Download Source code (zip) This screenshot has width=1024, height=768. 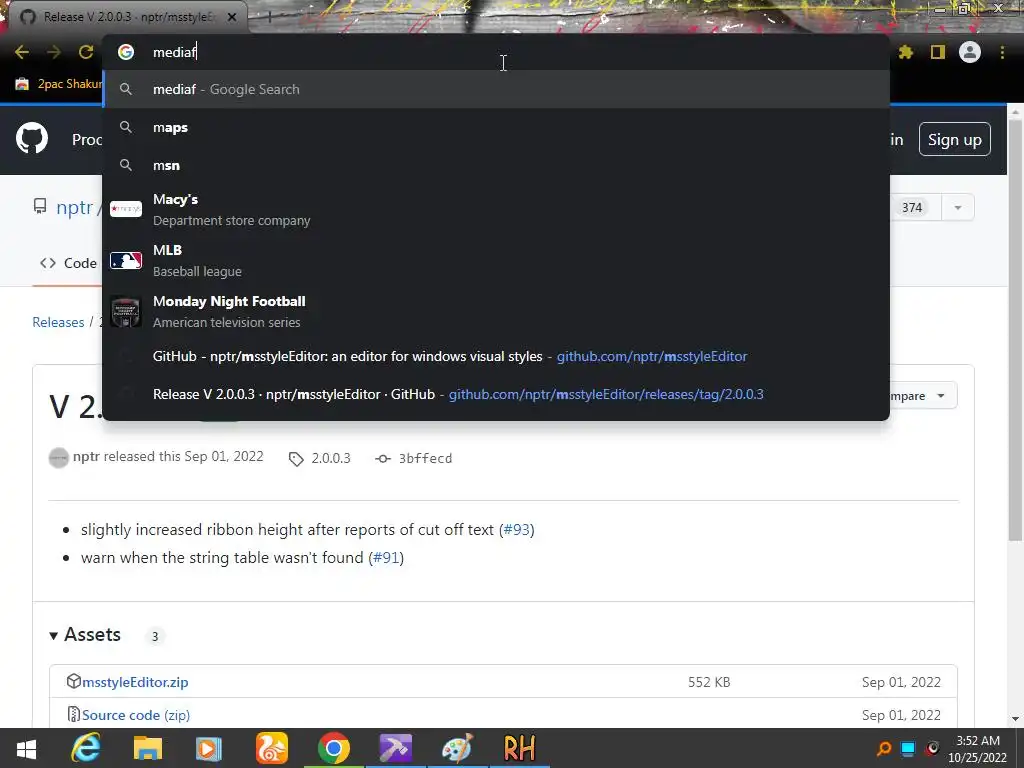(136, 715)
